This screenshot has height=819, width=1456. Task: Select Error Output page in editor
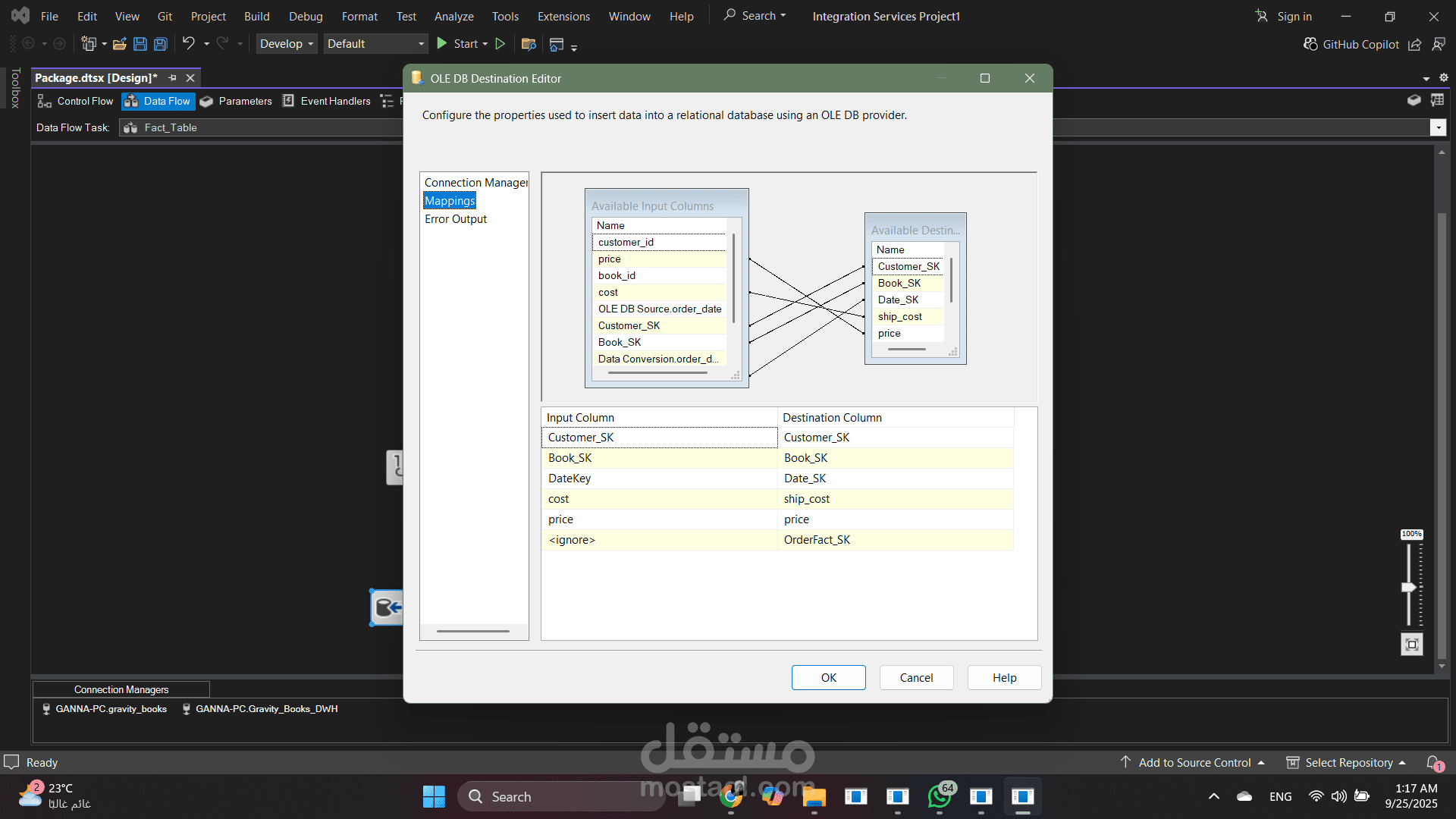(455, 219)
